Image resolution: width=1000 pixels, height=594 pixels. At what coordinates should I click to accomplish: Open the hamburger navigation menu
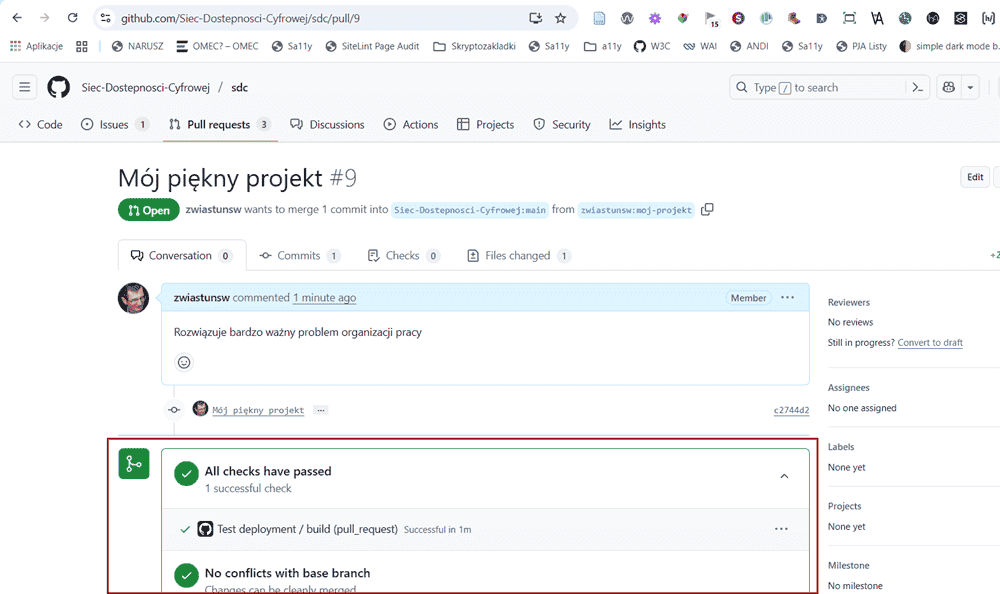pos(25,87)
